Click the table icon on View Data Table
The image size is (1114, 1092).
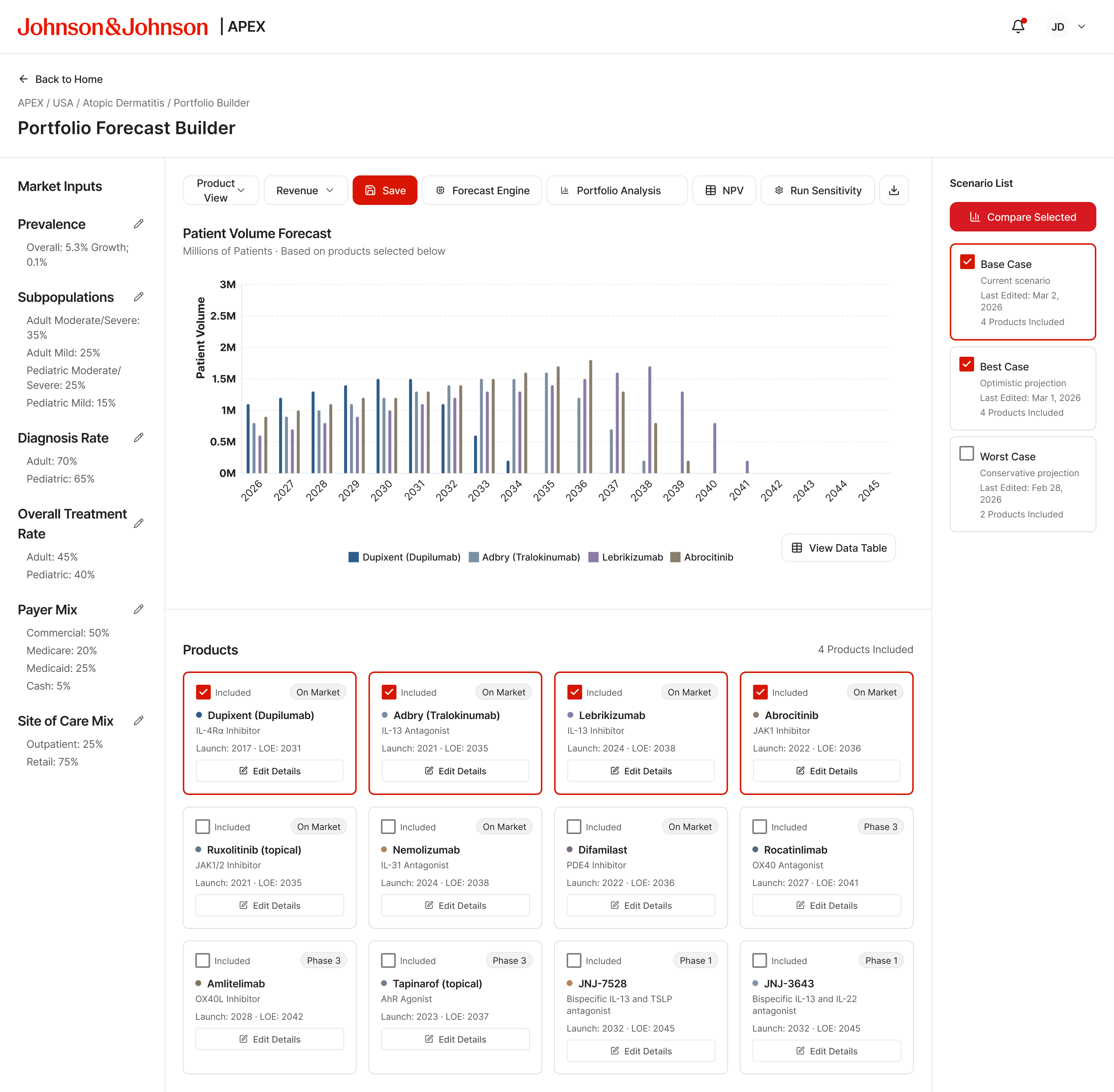(797, 548)
